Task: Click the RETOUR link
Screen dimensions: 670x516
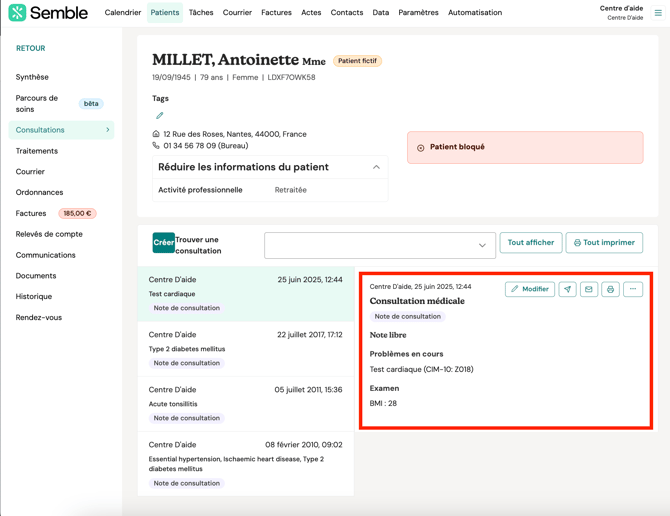Action: click(x=30, y=48)
